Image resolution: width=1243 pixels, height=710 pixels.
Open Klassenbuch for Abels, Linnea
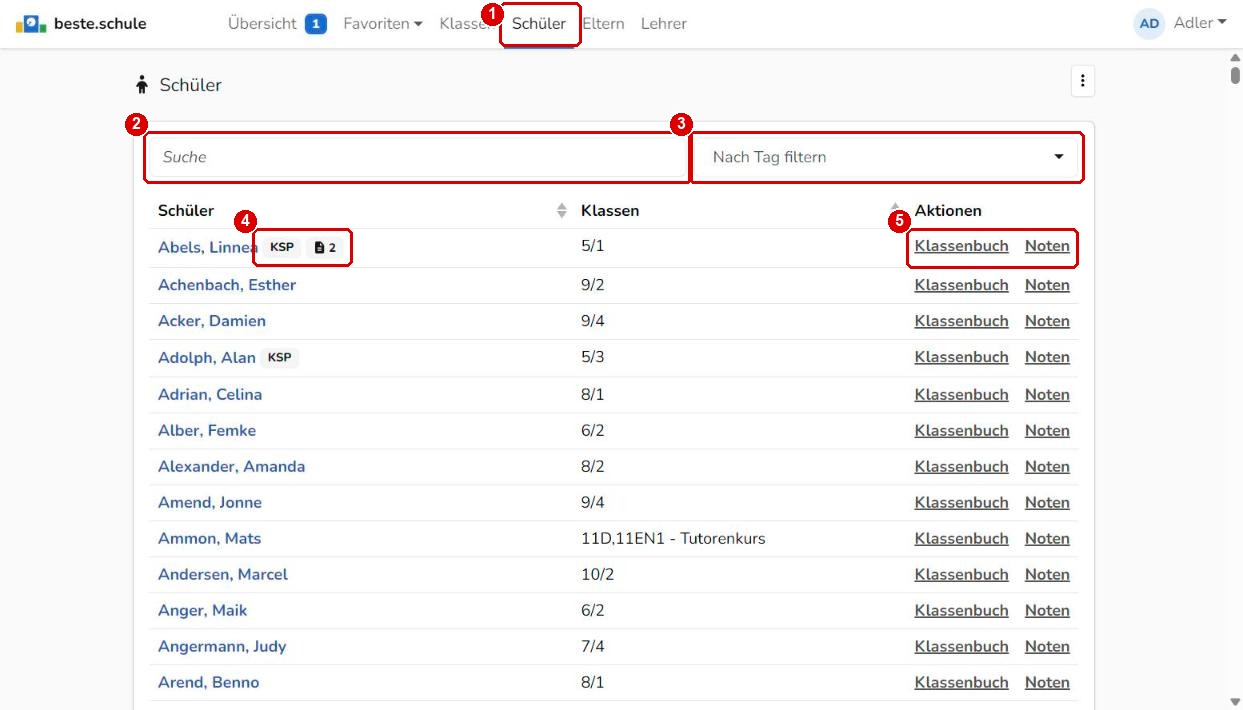coord(961,246)
